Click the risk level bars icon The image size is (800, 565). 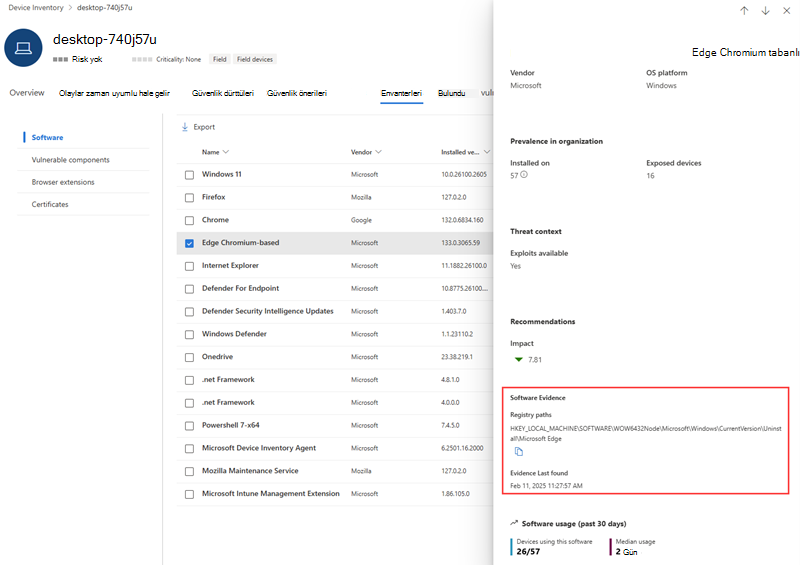(60, 59)
